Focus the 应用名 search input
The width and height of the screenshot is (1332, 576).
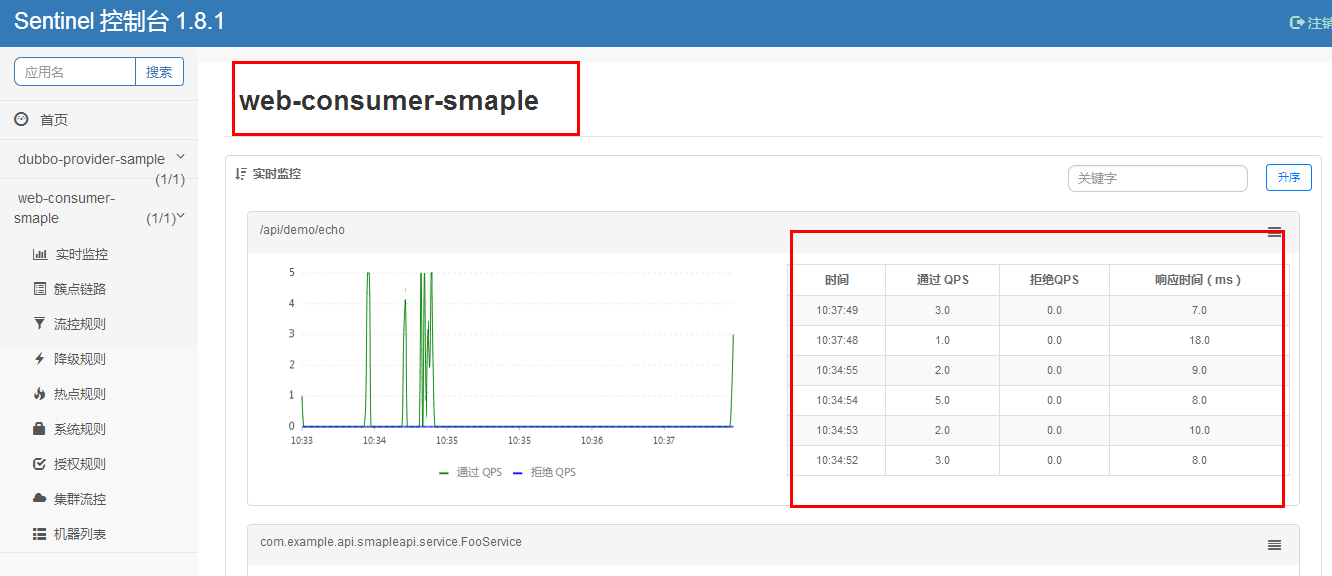click(75, 72)
